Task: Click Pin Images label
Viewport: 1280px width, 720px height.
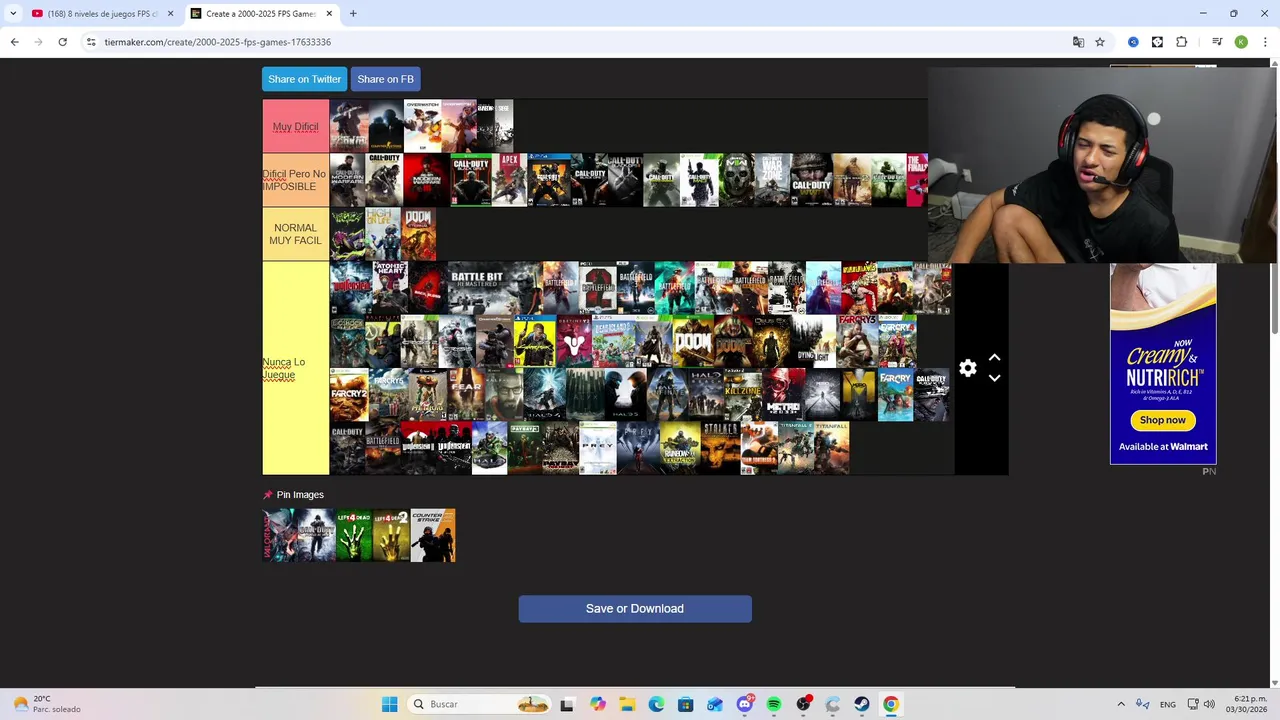Action: point(300,495)
